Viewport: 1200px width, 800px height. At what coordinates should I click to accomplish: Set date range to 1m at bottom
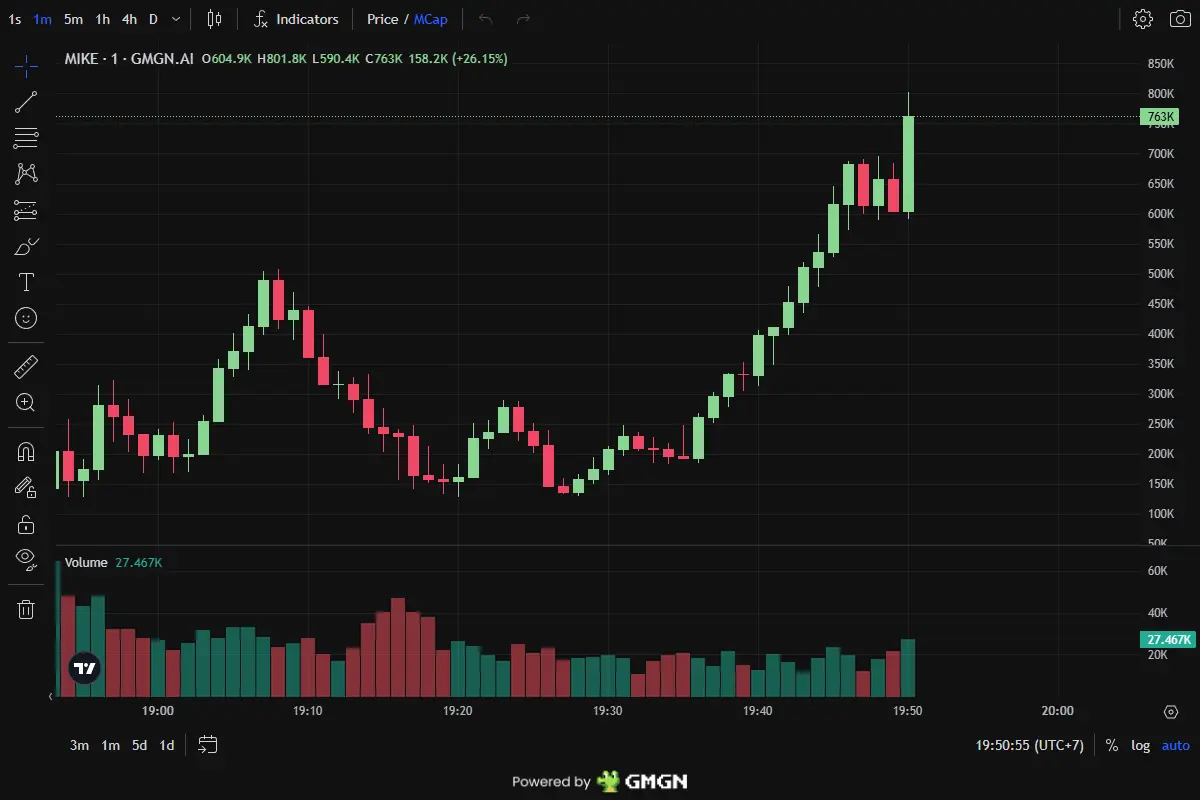pos(110,745)
